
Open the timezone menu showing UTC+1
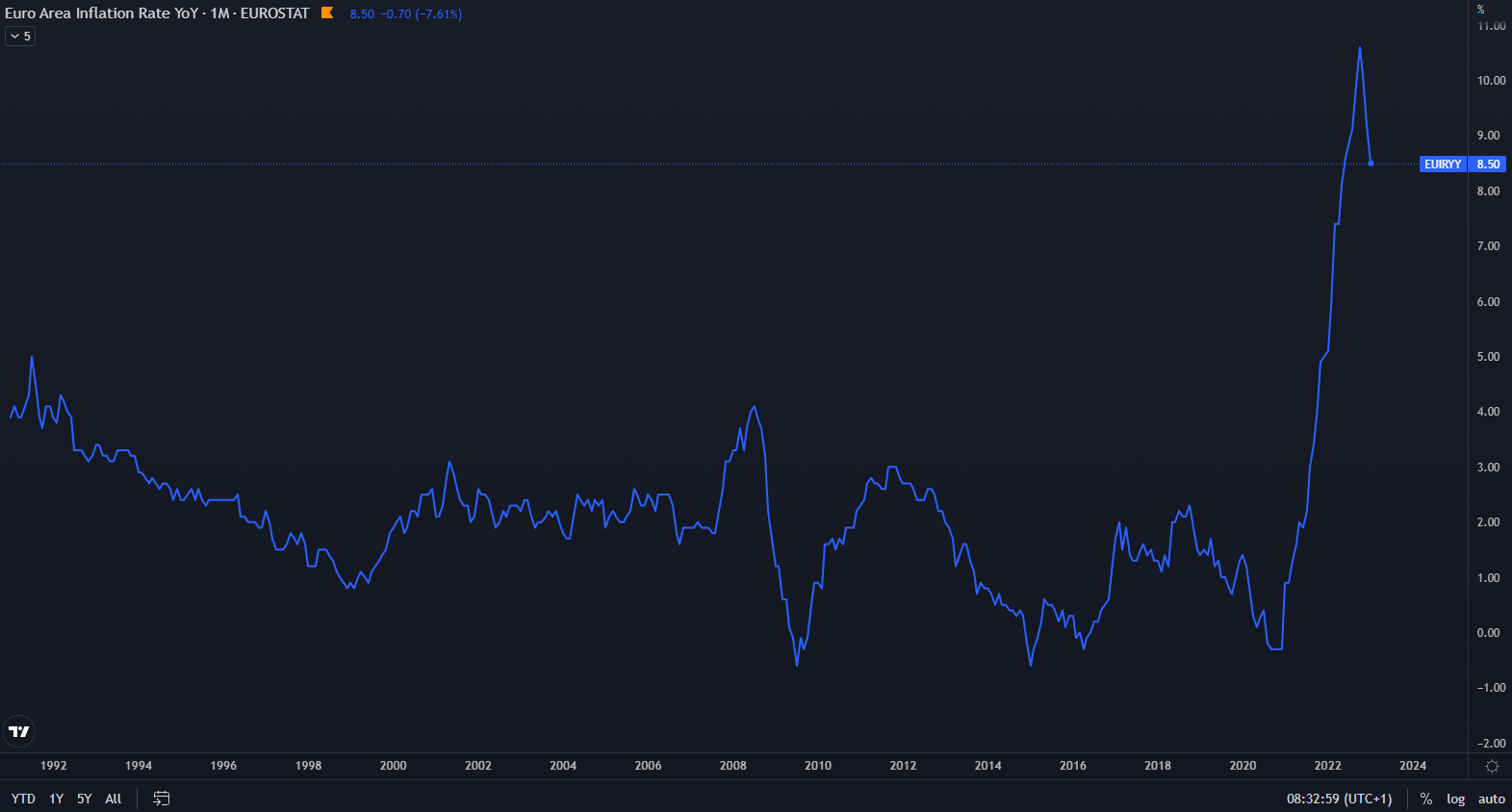point(1339,799)
